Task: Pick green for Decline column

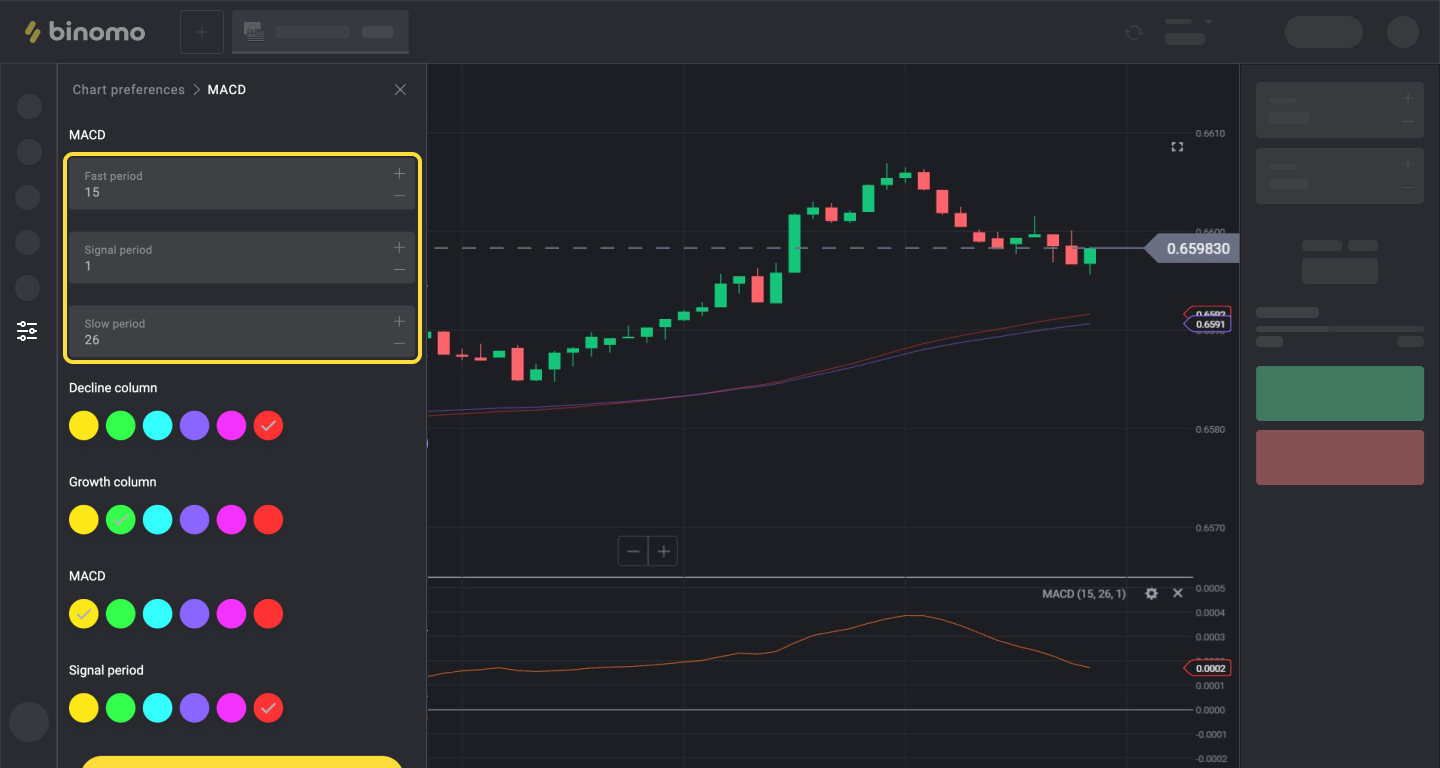Action: (121, 426)
